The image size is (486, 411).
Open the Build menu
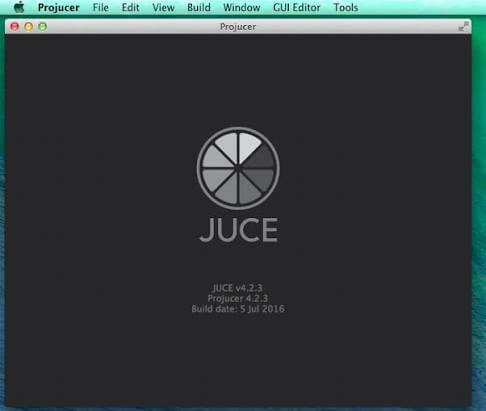point(199,8)
